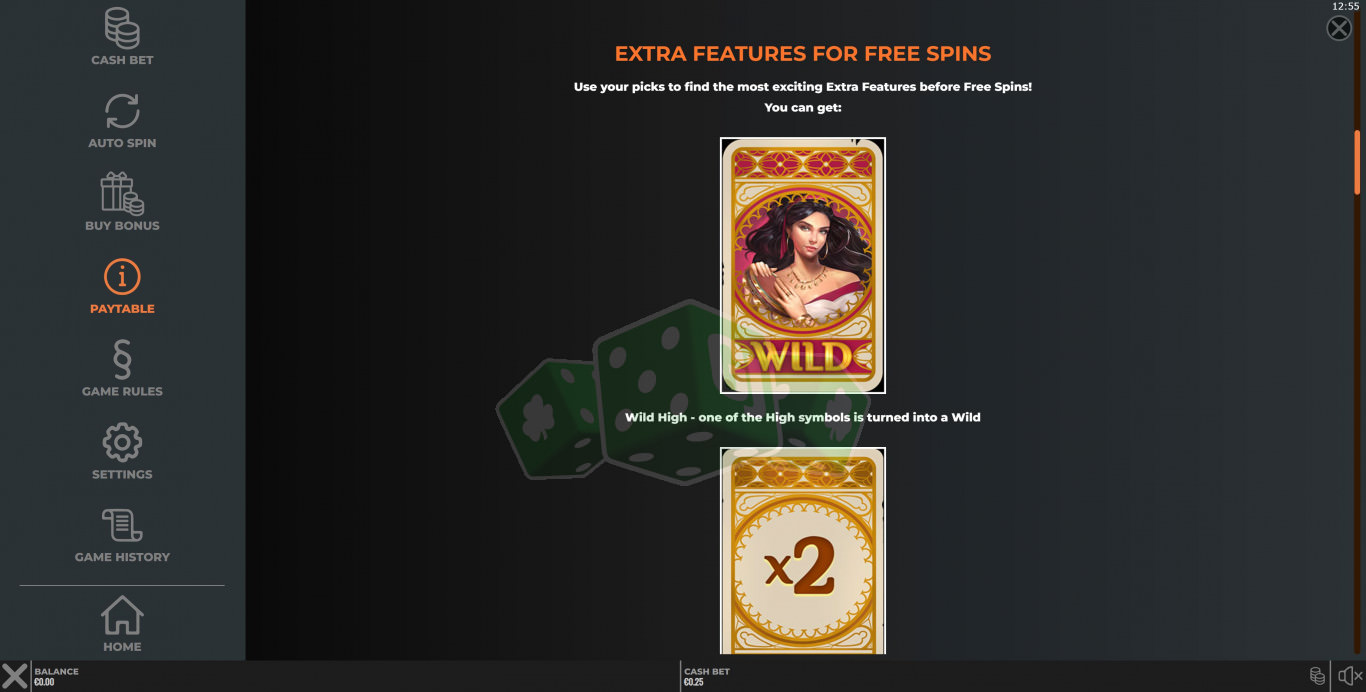
Task: Click the Game Rules menu label
Action: 122,392
